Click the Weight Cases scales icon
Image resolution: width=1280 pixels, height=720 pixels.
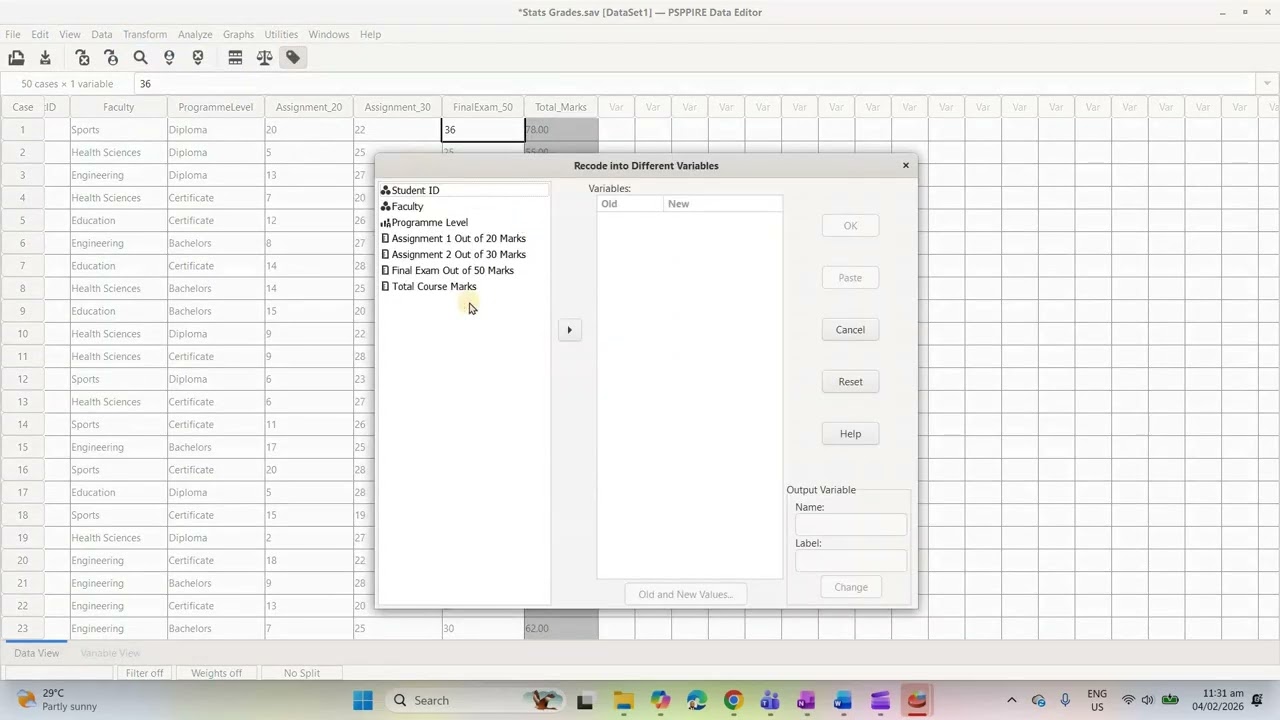coord(264,58)
